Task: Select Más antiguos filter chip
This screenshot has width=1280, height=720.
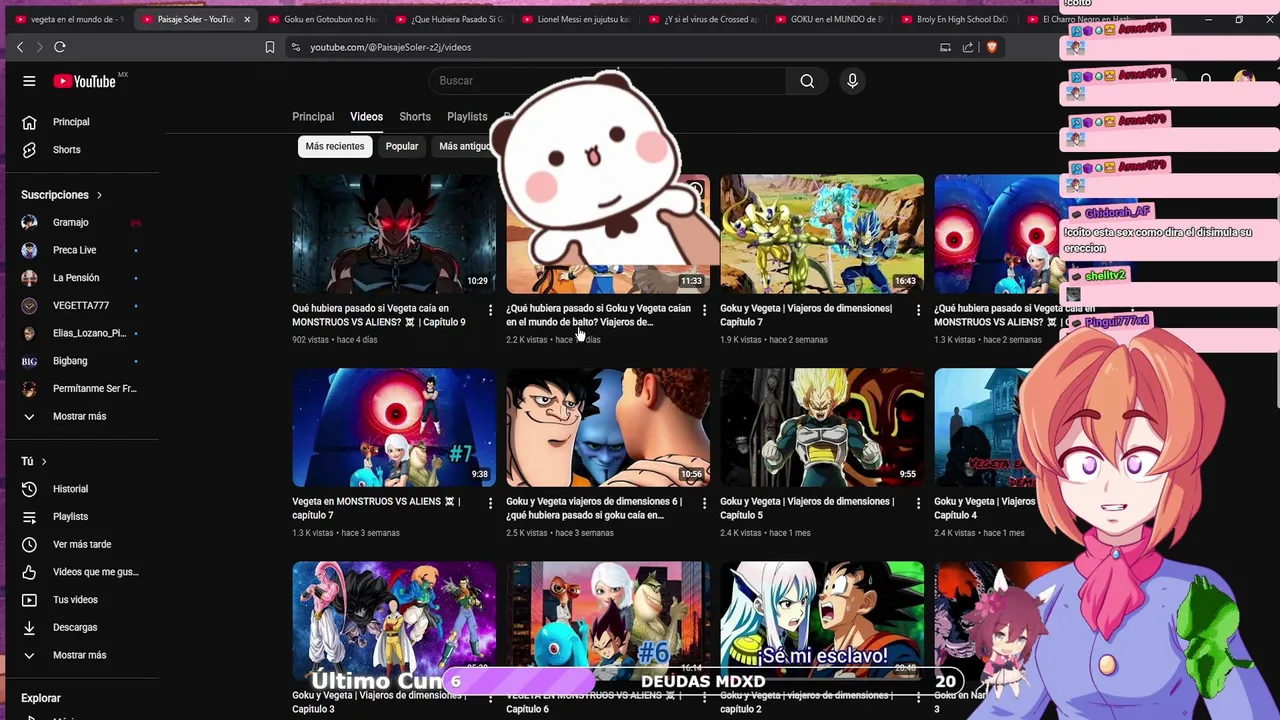Action: coord(466,146)
